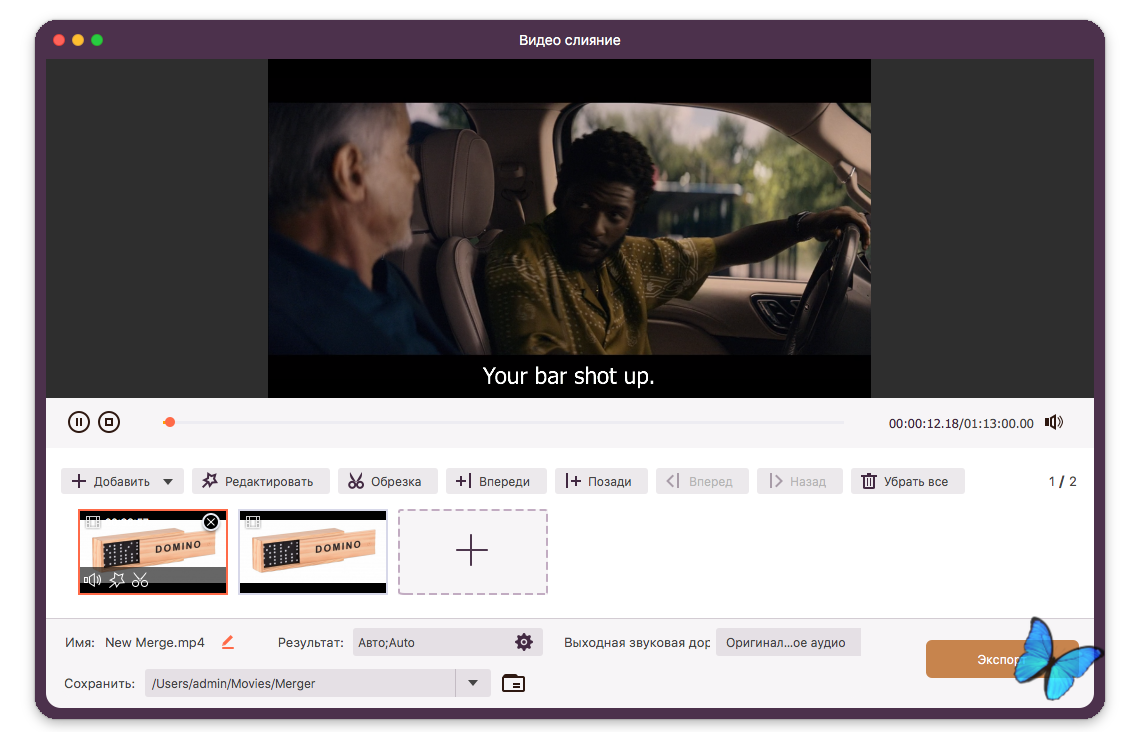
Task: Select the second Domino clip thumbnail
Action: [x=313, y=552]
